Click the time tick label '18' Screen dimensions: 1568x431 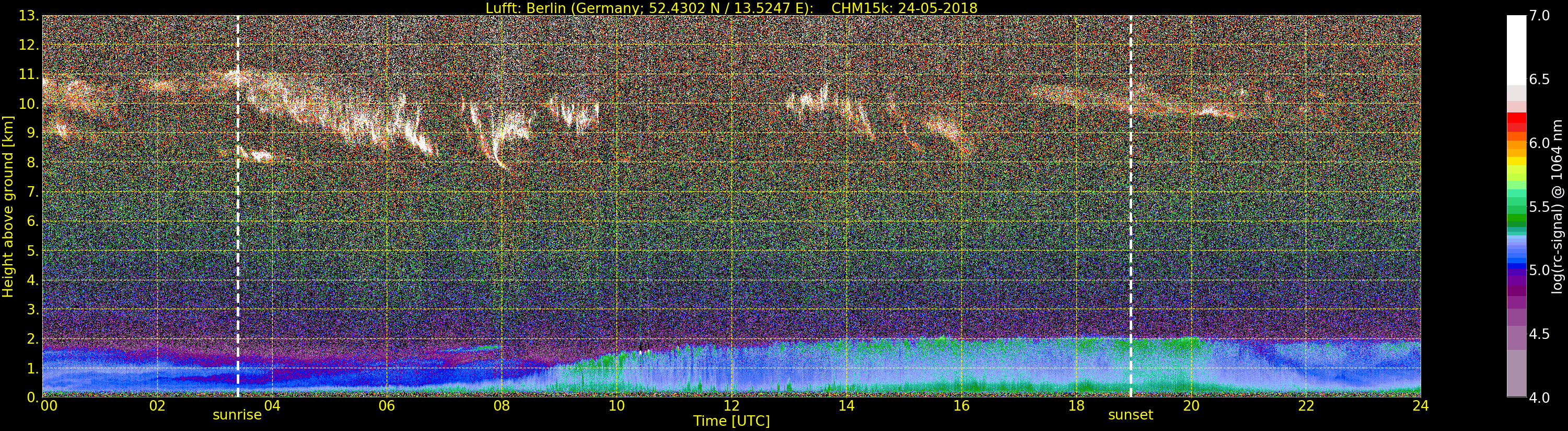(x=1076, y=406)
